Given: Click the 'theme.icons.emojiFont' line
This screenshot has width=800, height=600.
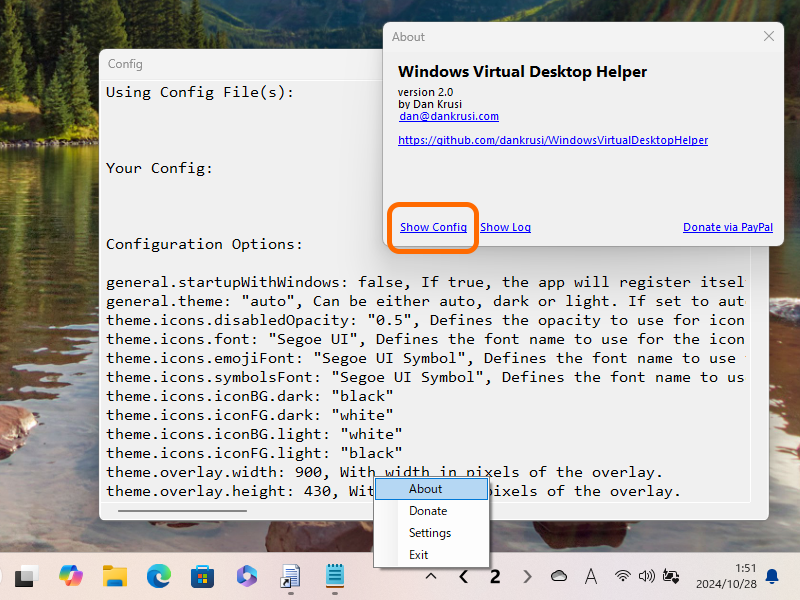Looking at the screenshot, I should pyautogui.click(x=426, y=358).
